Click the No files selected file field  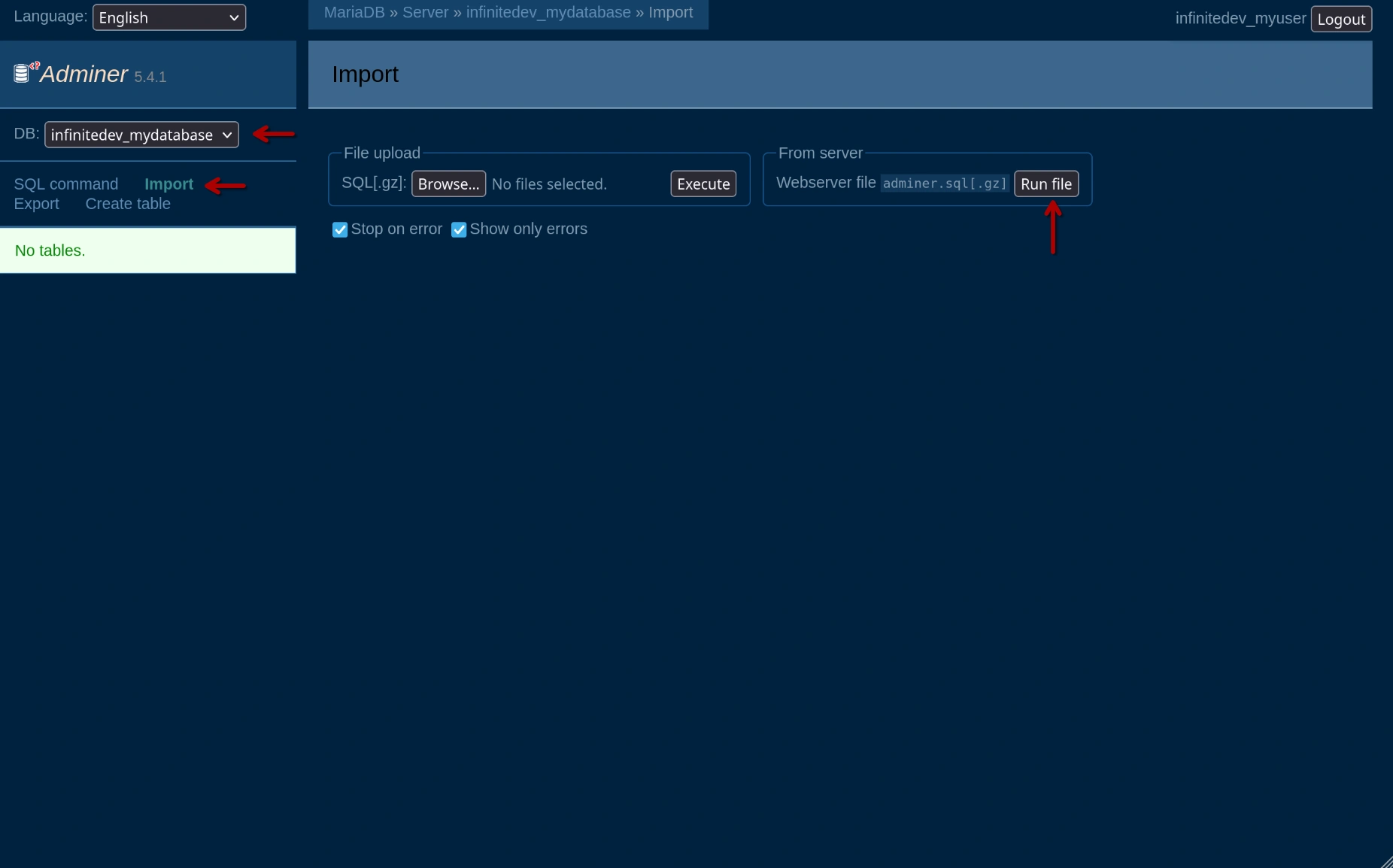tap(548, 184)
